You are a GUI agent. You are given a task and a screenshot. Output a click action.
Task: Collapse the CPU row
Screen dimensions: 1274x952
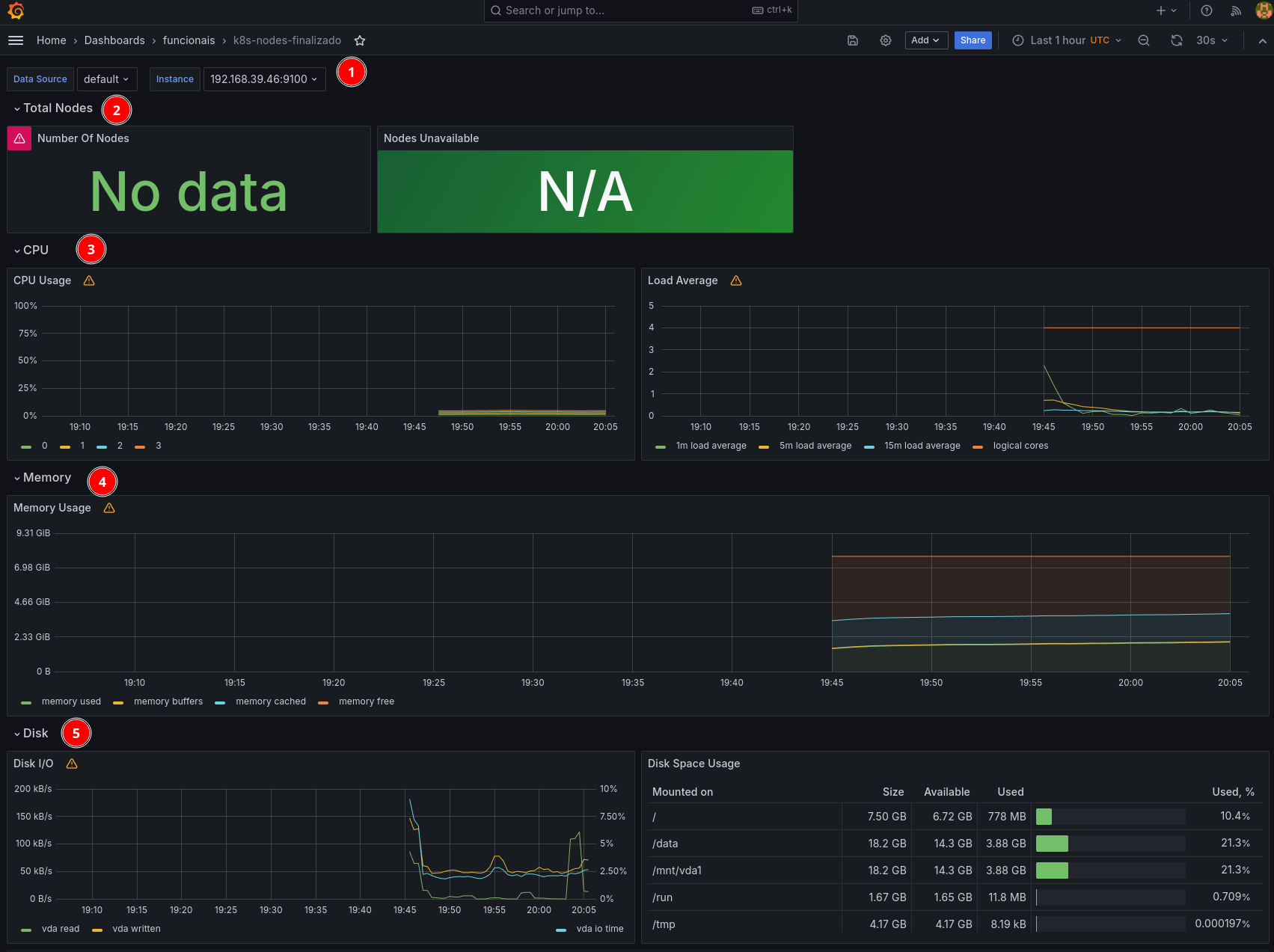point(31,251)
